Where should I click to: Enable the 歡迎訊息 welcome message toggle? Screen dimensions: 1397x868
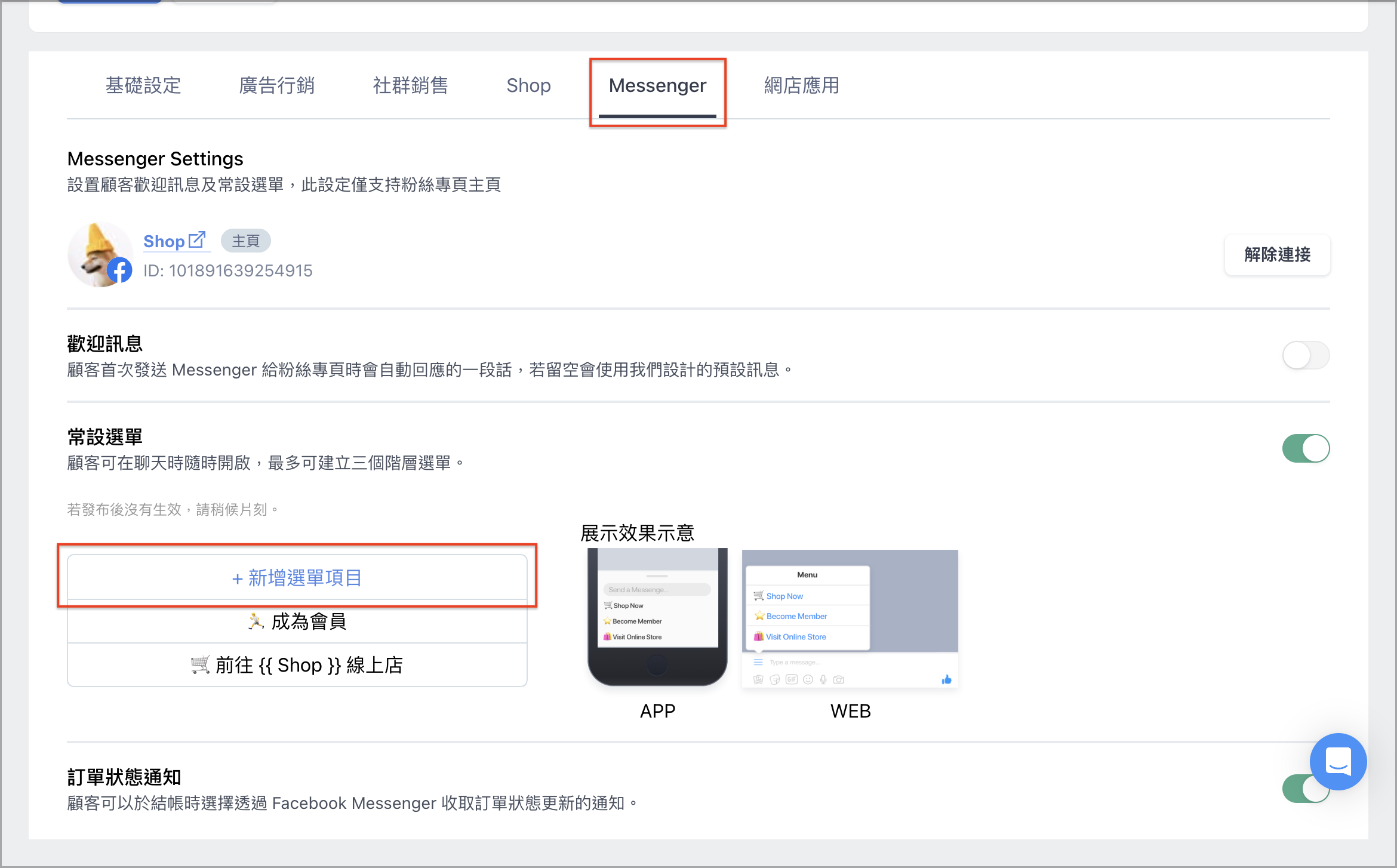coord(1306,355)
